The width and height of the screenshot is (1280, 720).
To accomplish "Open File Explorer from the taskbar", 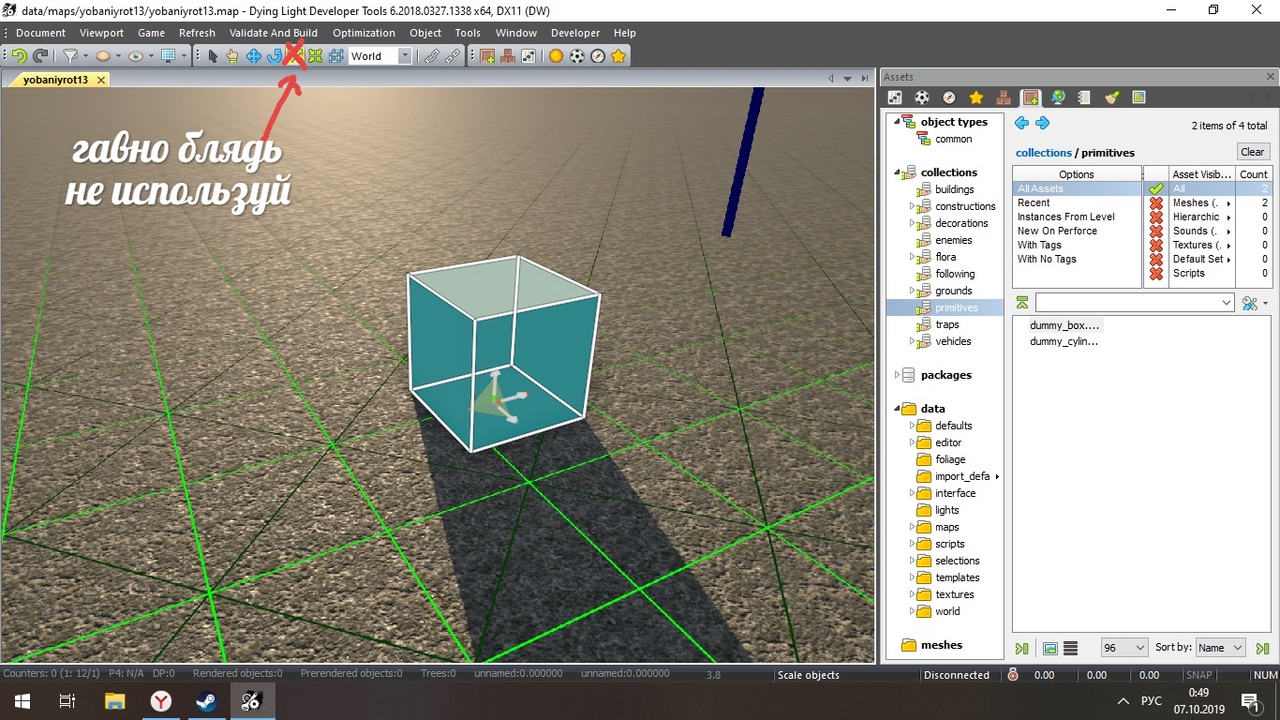I will (114, 701).
